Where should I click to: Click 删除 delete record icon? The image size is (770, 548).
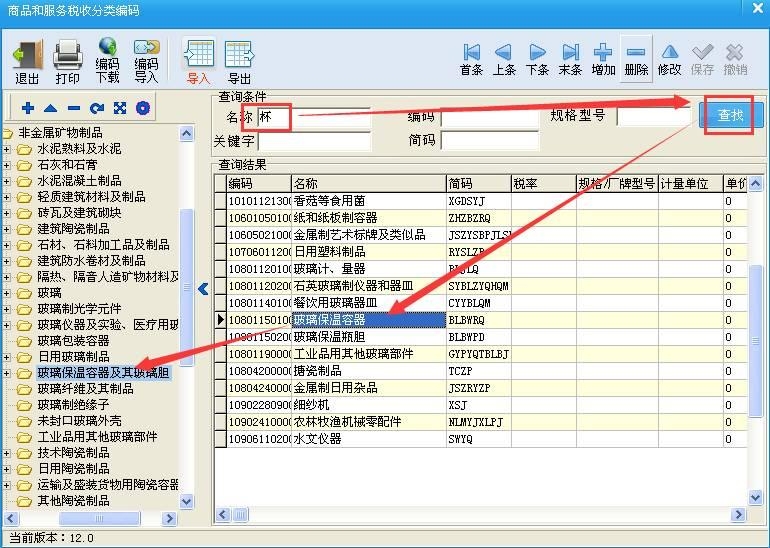tap(636, 59)
